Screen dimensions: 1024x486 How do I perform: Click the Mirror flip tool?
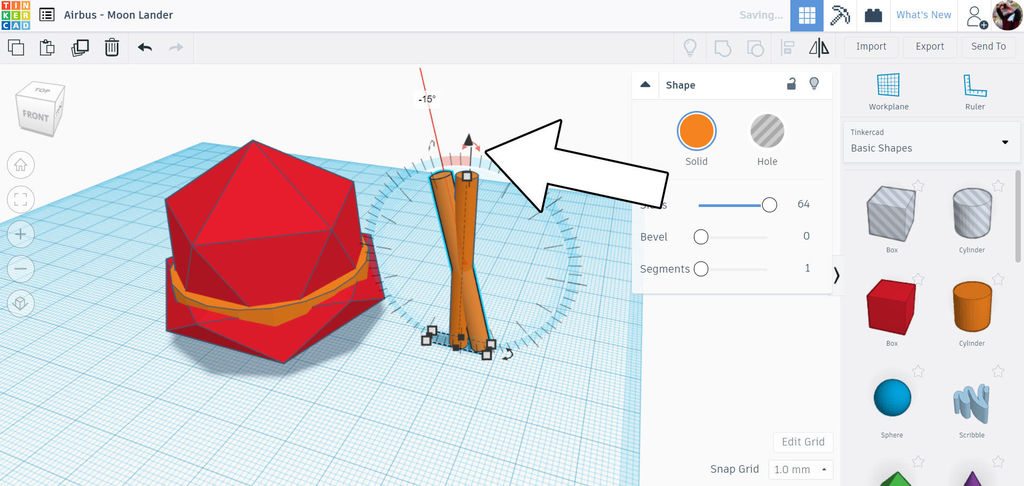click(x=819, y=47)
